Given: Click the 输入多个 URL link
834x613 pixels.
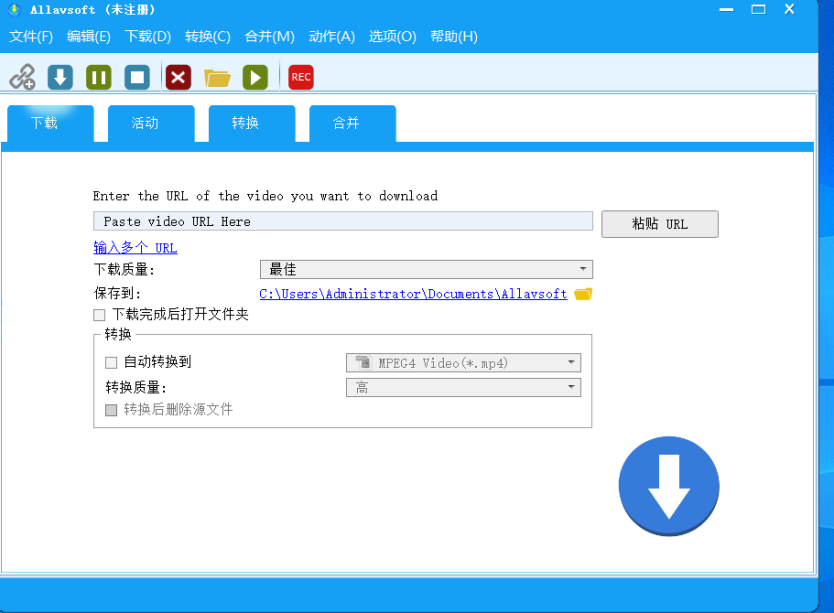Looking at the screenshot, I should (136, 247).
